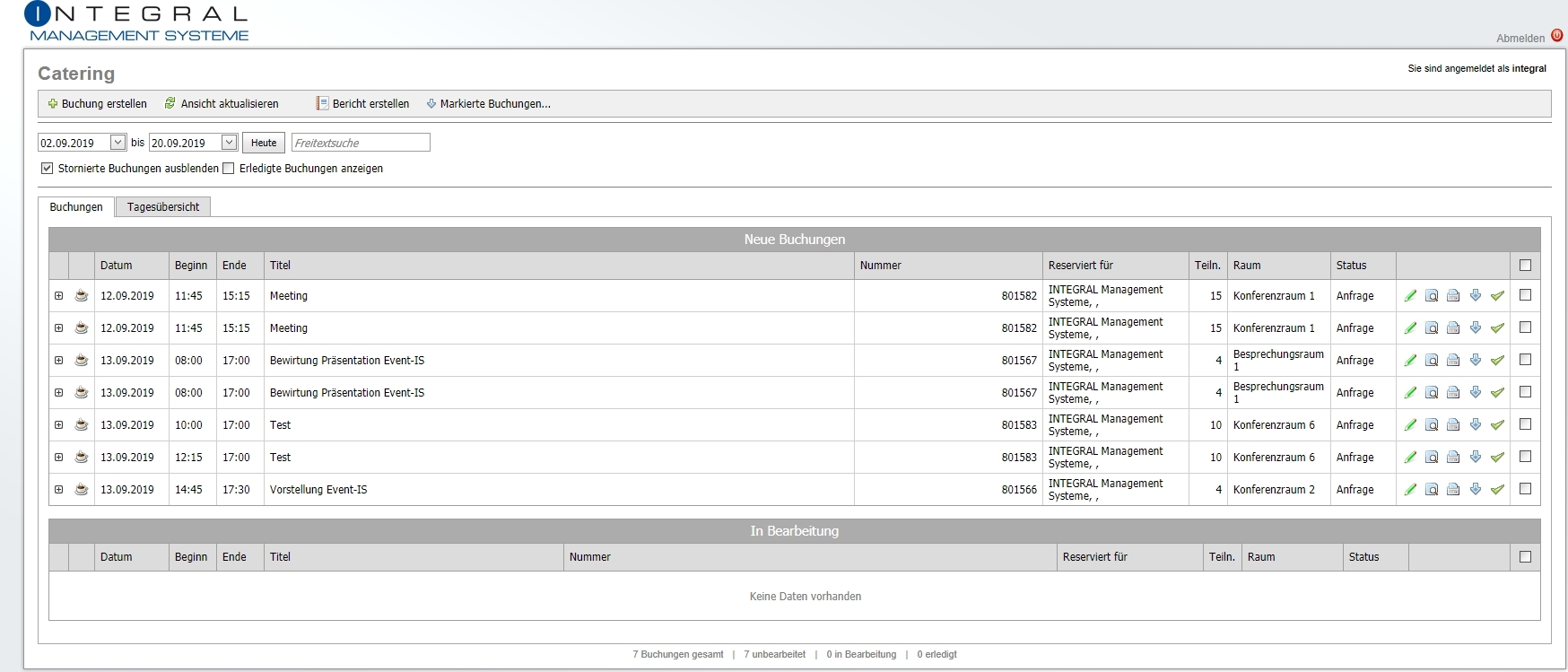Image resolution: width=1568 pixels, height=672 pixels.
Task: Enable 'Erledigte Buchungen anzeigen' checkbox
Action: (x=229, y=169)
